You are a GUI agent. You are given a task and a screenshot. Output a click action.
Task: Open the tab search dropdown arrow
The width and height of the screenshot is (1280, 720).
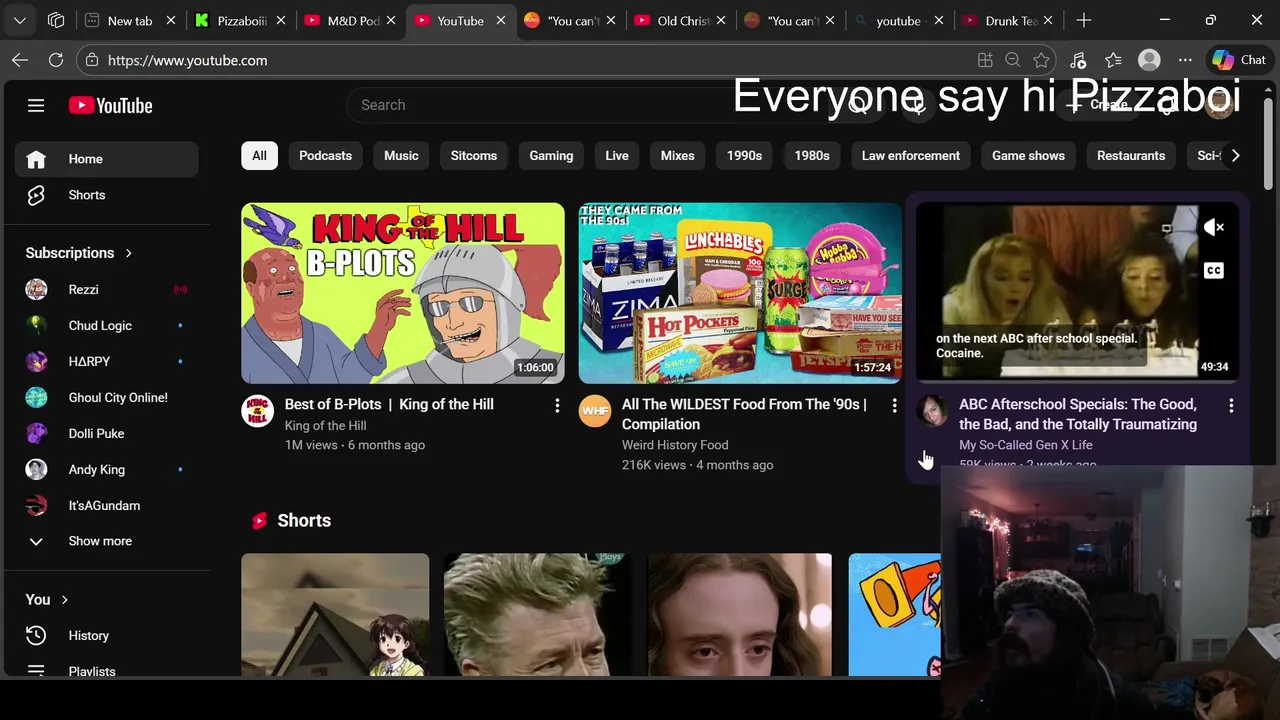click(20, 20)
